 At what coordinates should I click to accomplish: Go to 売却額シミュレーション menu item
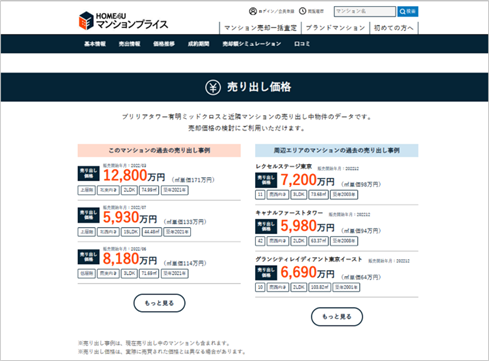pos(252,44)
